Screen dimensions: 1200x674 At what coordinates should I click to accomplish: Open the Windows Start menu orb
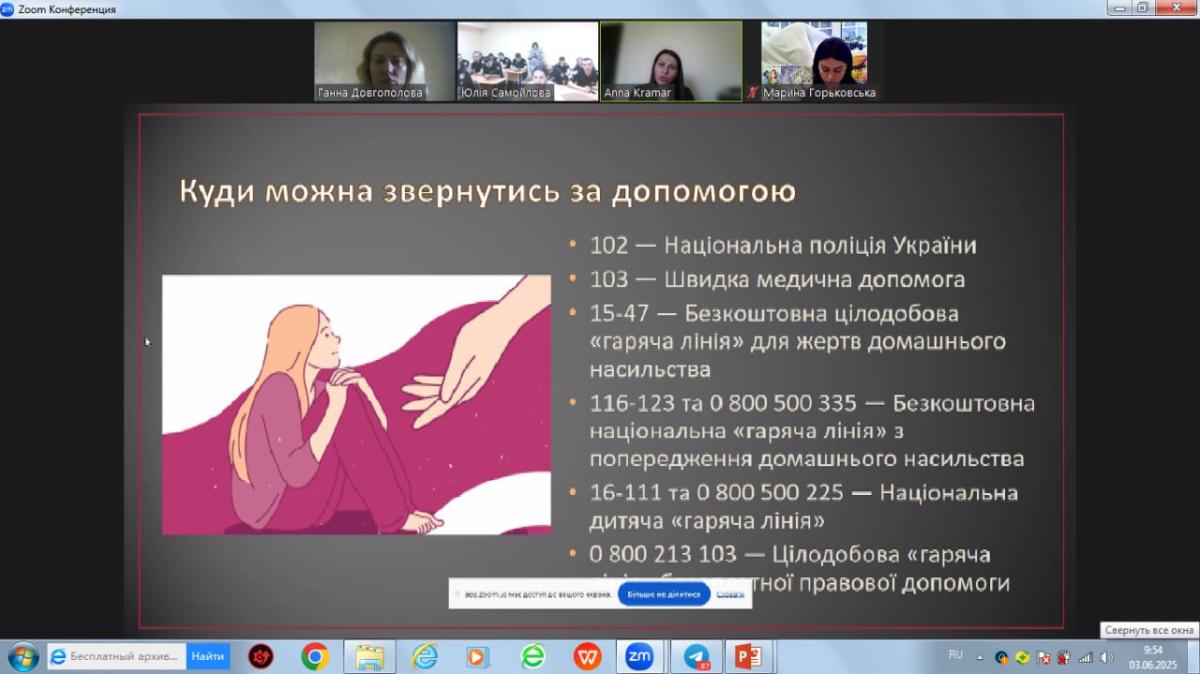[22, 656]
